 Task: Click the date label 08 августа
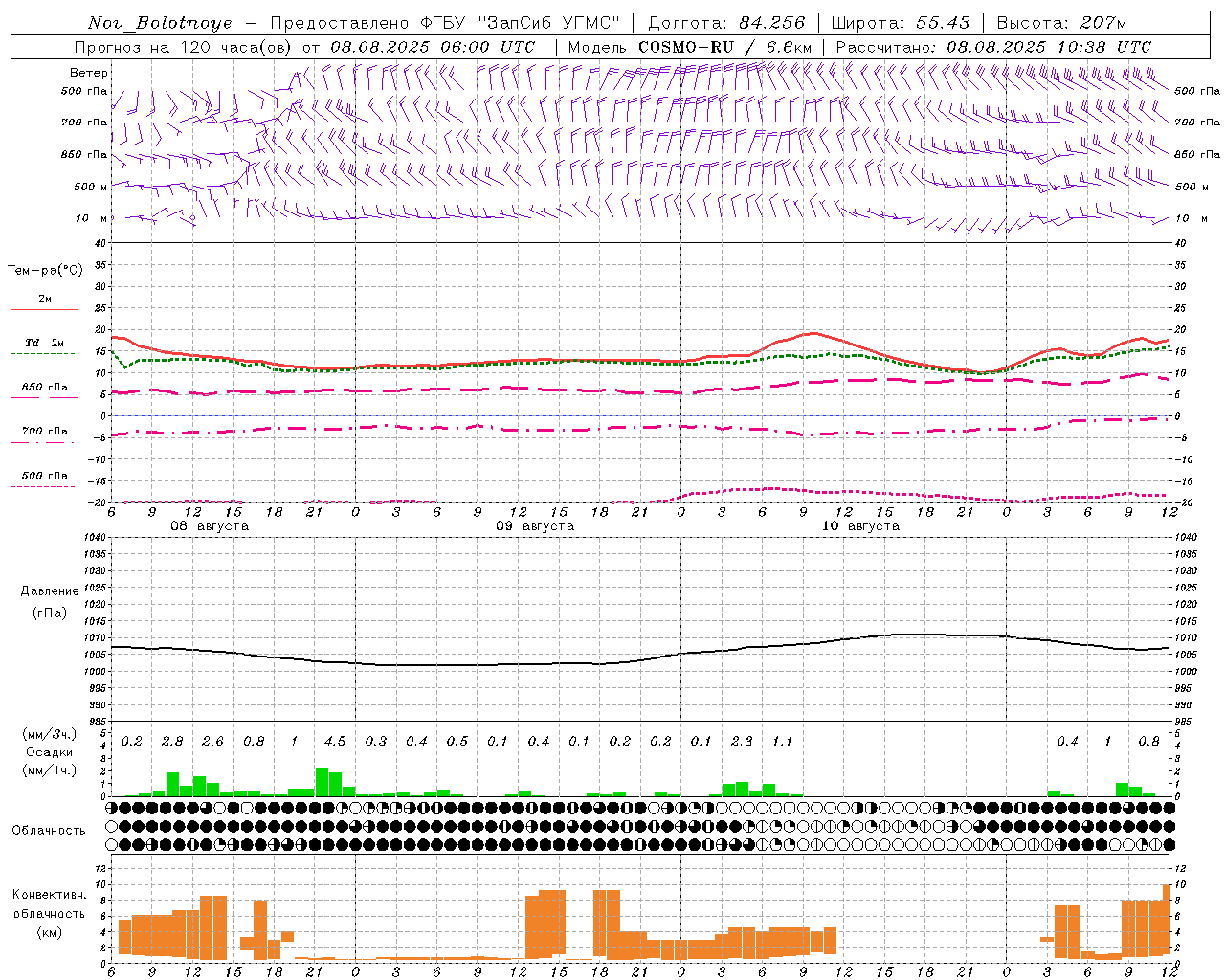pos(210,526)
